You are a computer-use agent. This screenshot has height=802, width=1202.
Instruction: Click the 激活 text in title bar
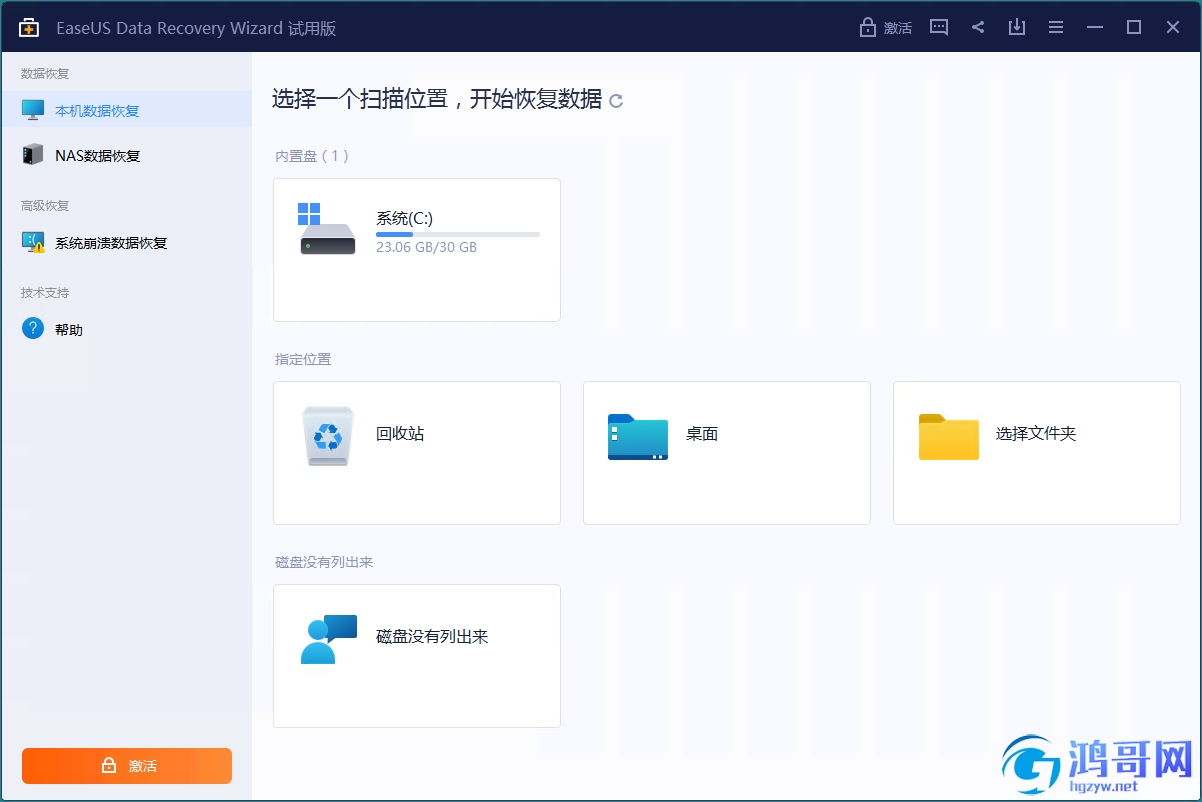pos(898,28)
